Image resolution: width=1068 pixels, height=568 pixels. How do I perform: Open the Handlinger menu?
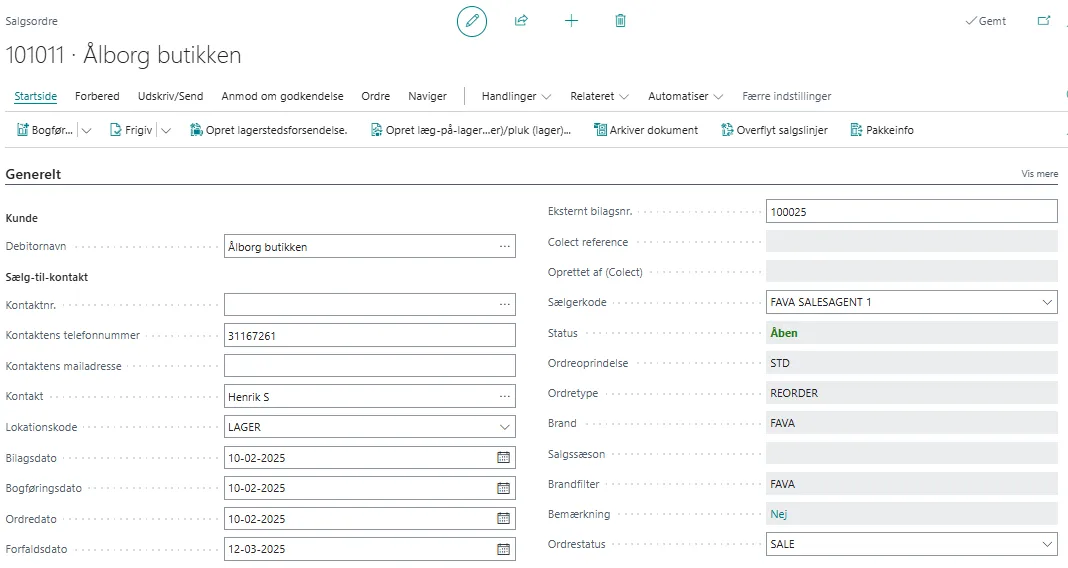coord(516,96)
